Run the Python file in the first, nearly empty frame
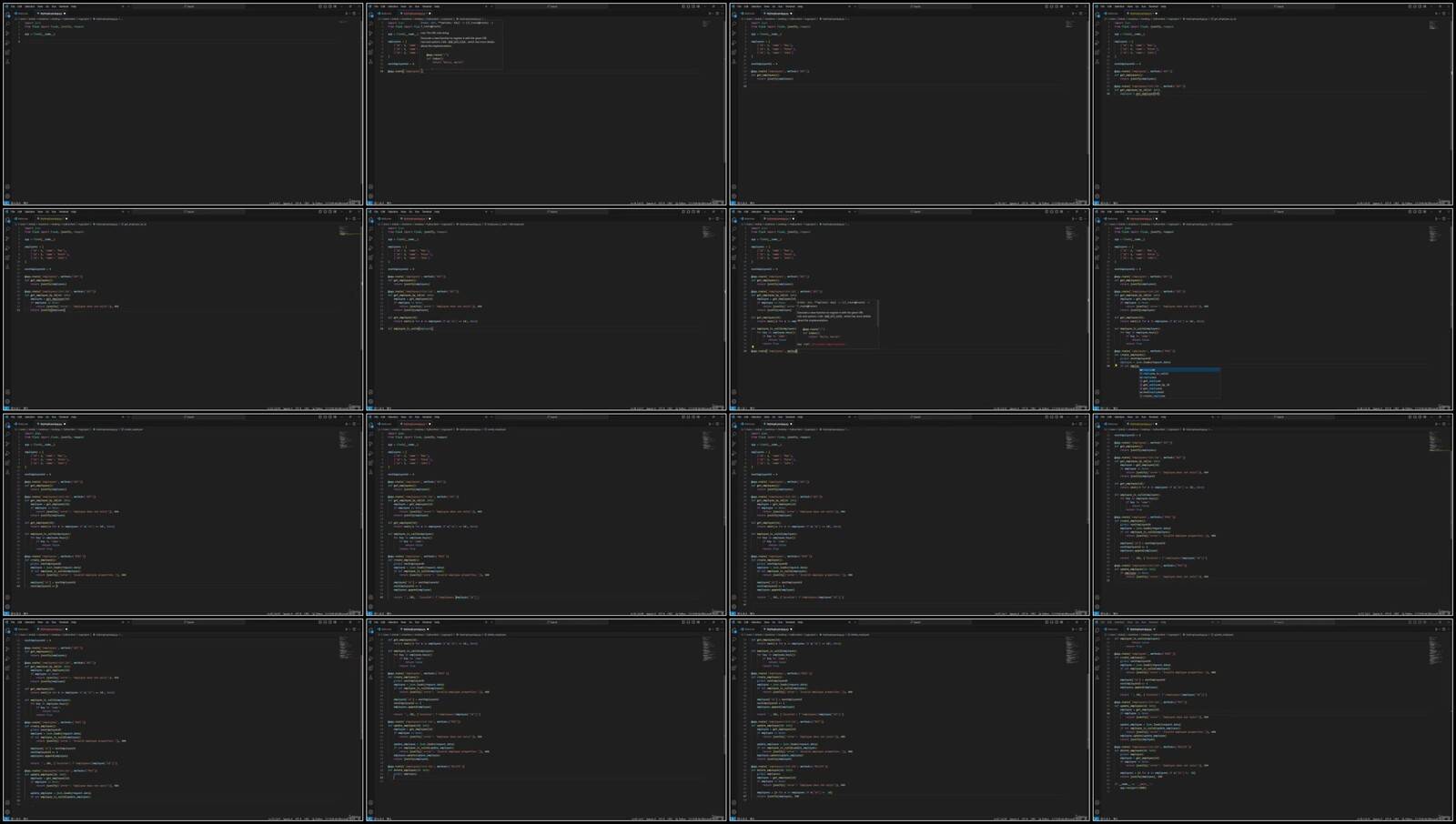 coord(346,14)
